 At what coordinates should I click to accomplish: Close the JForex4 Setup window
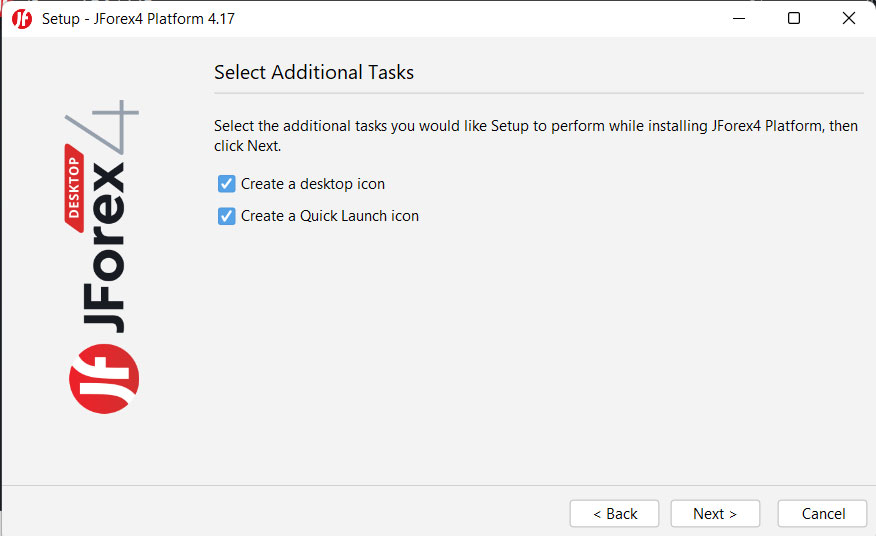point(848,19)
